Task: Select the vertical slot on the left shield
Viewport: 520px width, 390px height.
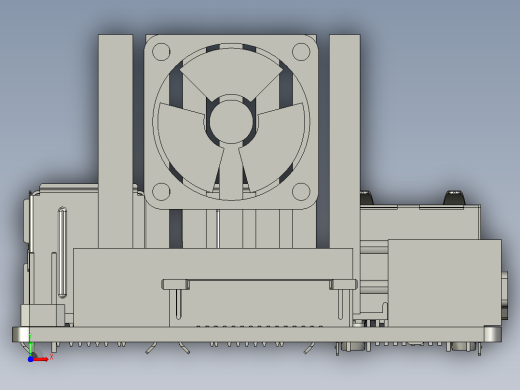Action: coord(62,252)
